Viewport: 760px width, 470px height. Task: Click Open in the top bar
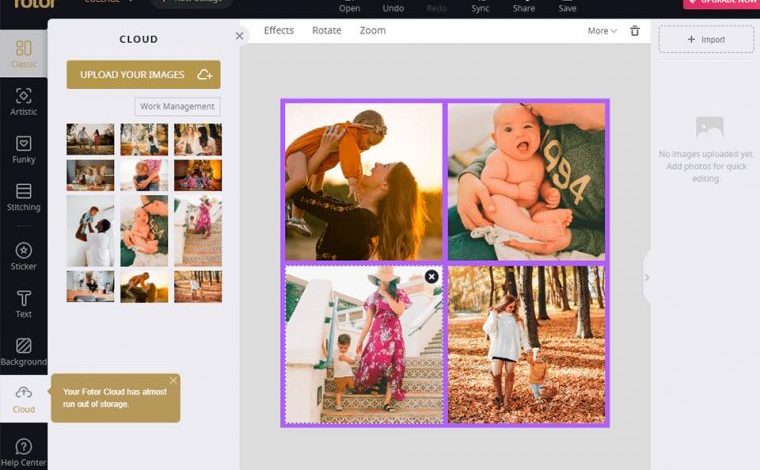tap(349, 6)
